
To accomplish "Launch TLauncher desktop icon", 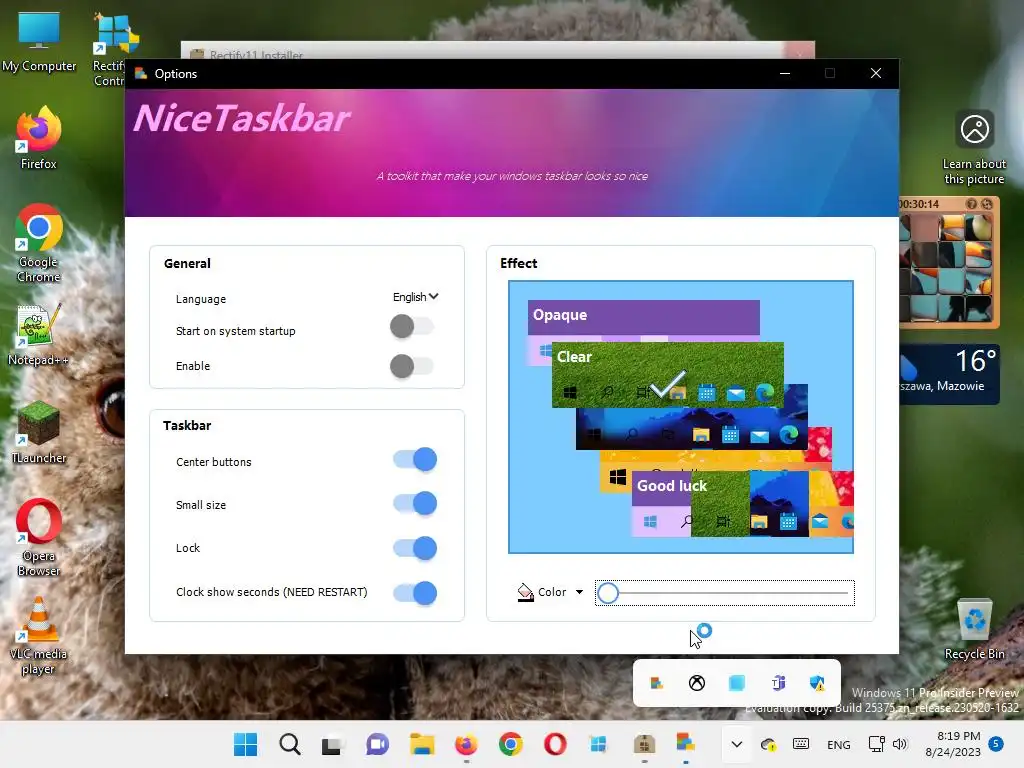I will (39, 433).
